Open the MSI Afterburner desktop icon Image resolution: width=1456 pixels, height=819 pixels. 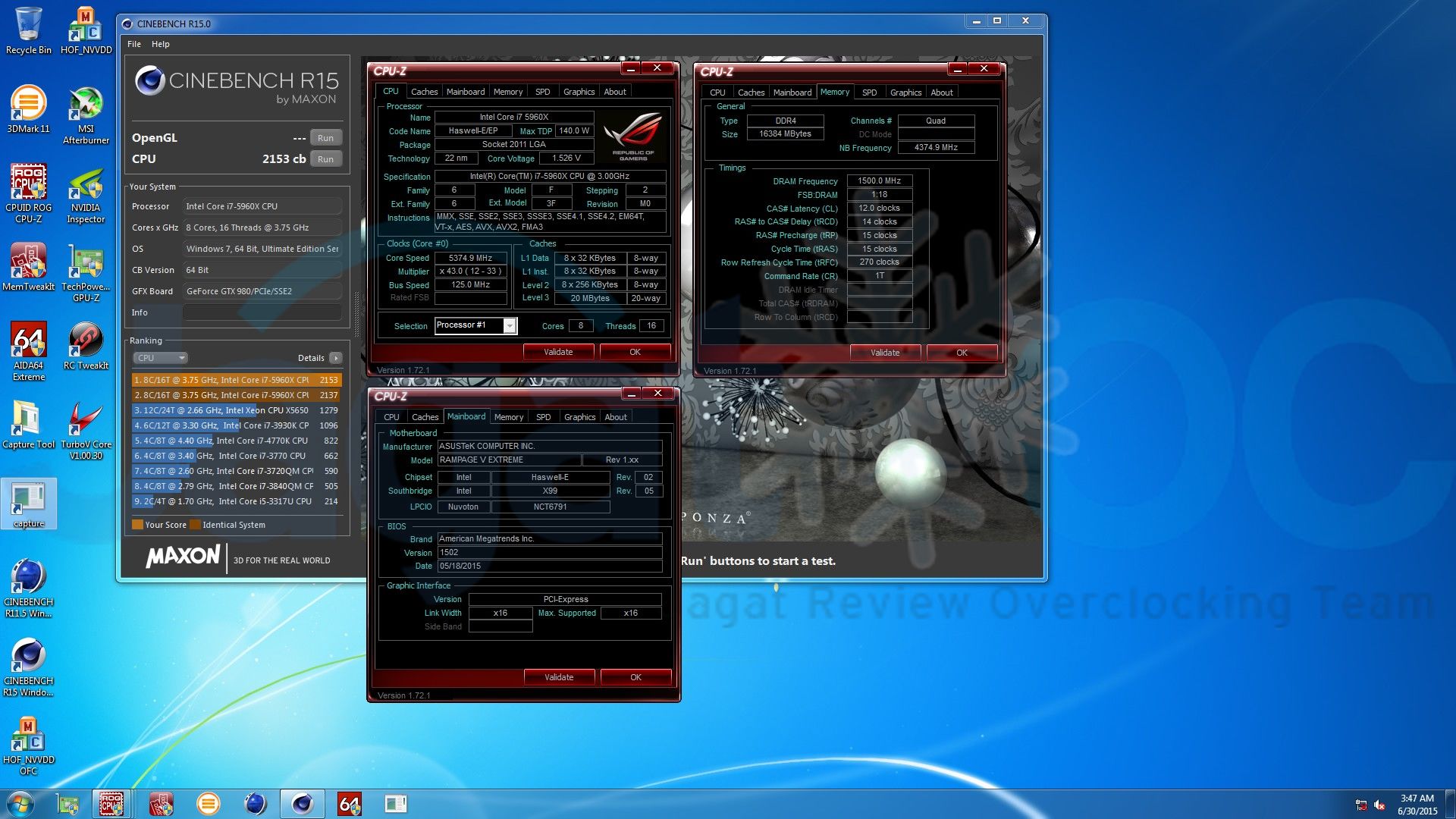coord(86,115)
